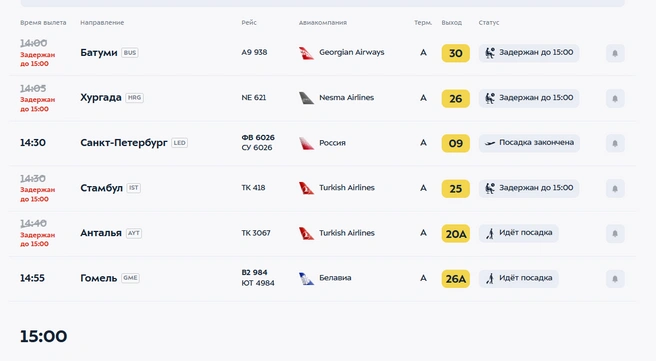Enable the bell alert for the Saint Petersburg flight
The image size is (656, 361).
(615, 143)
